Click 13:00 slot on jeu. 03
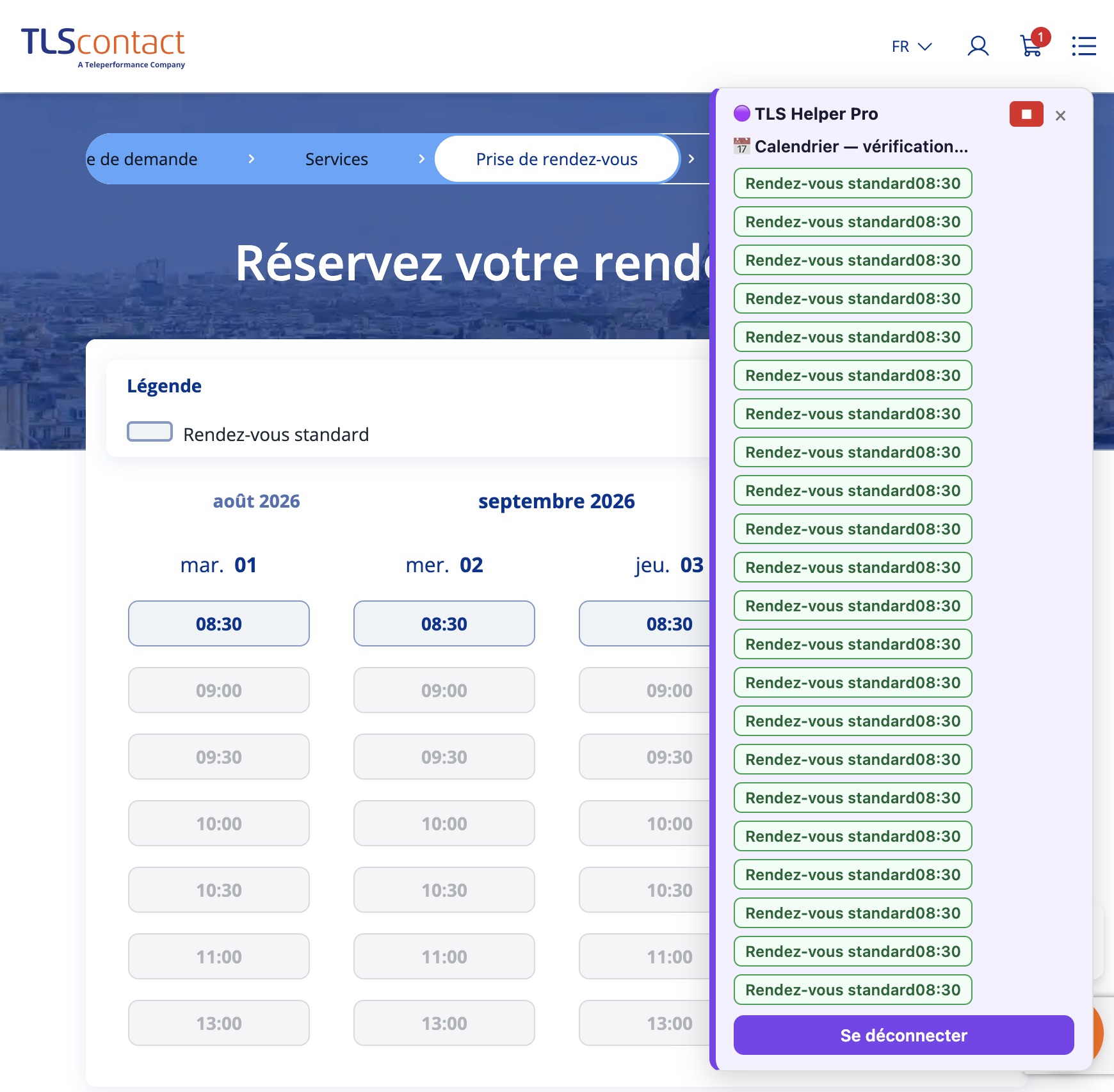The width and height of the screenshot is (1114, 1092). 645,1023
